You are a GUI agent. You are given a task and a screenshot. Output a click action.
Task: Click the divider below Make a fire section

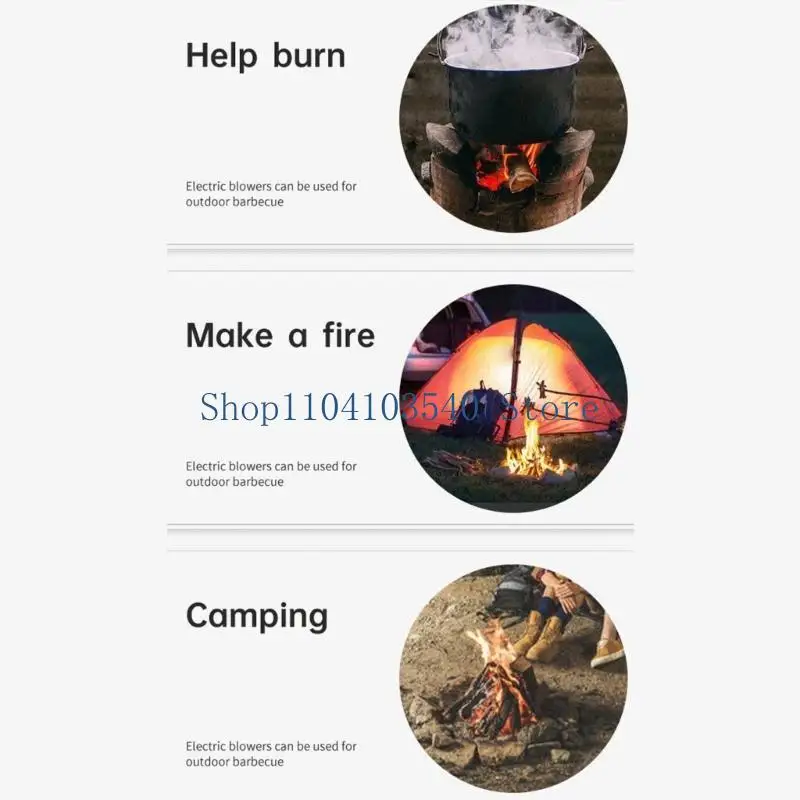point(400,529)
